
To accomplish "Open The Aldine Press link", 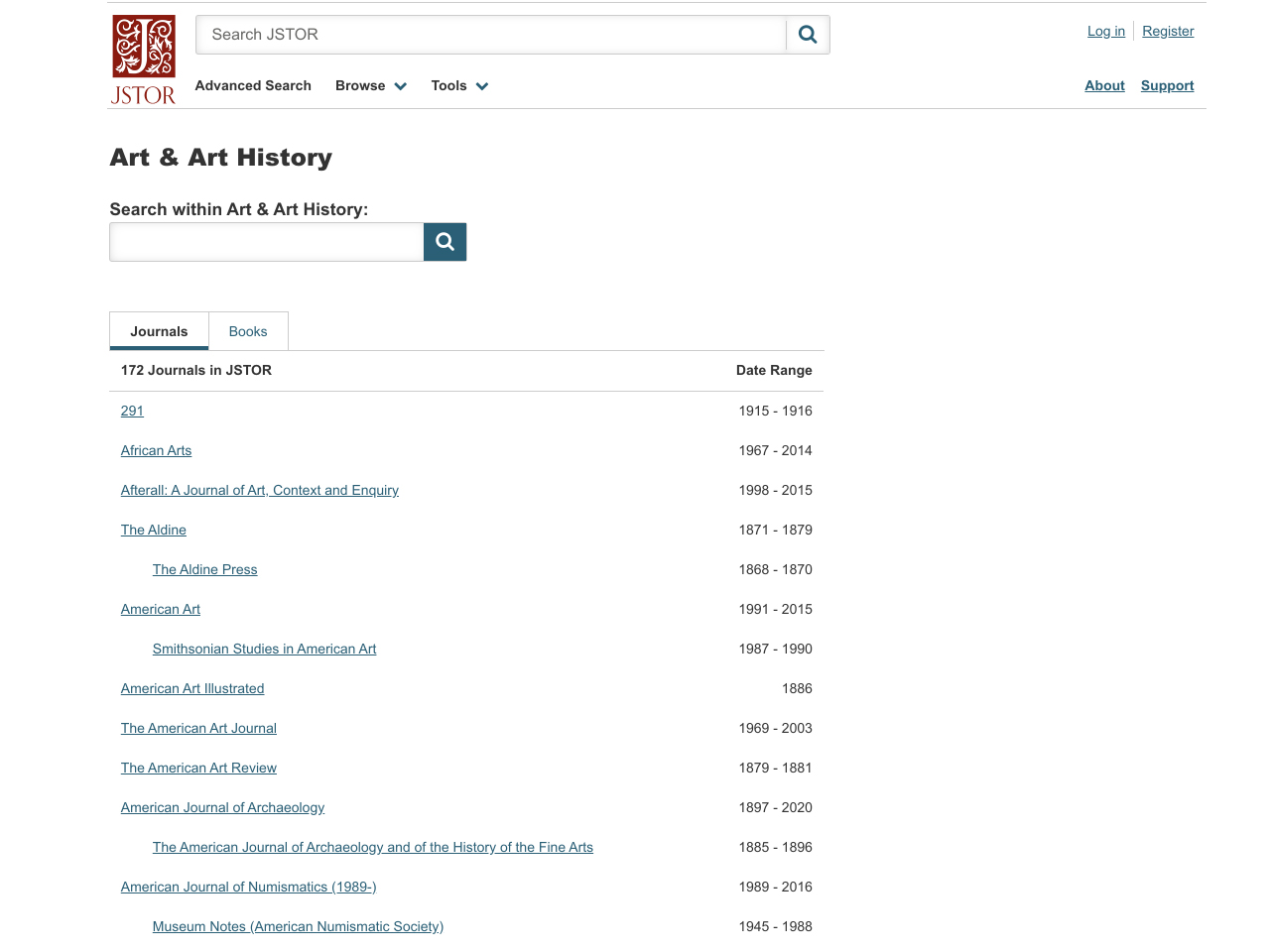I will click(204, 569).
